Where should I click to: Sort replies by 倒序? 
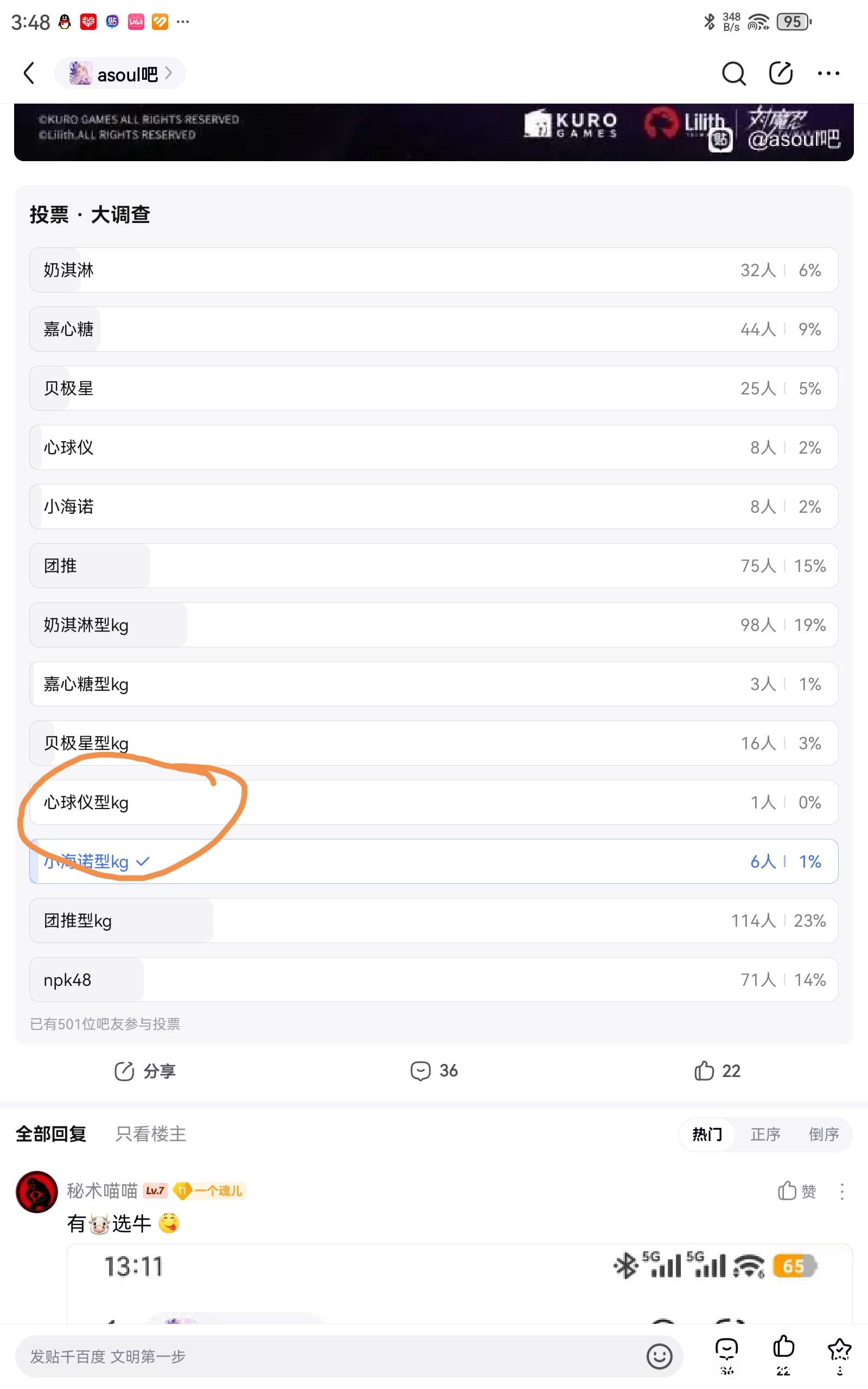coord(824,1134)
